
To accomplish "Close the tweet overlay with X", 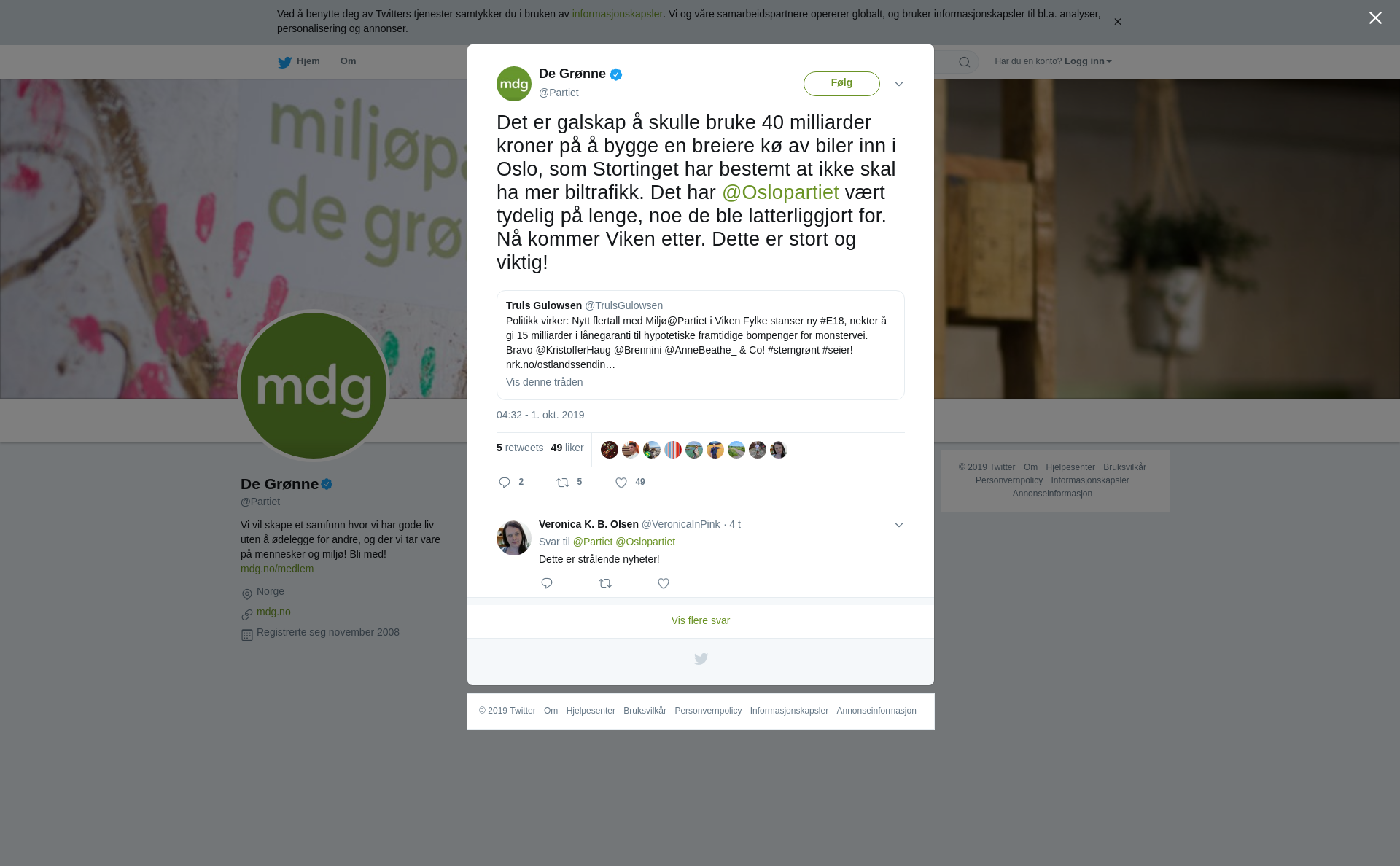I will pos(1375,18).
